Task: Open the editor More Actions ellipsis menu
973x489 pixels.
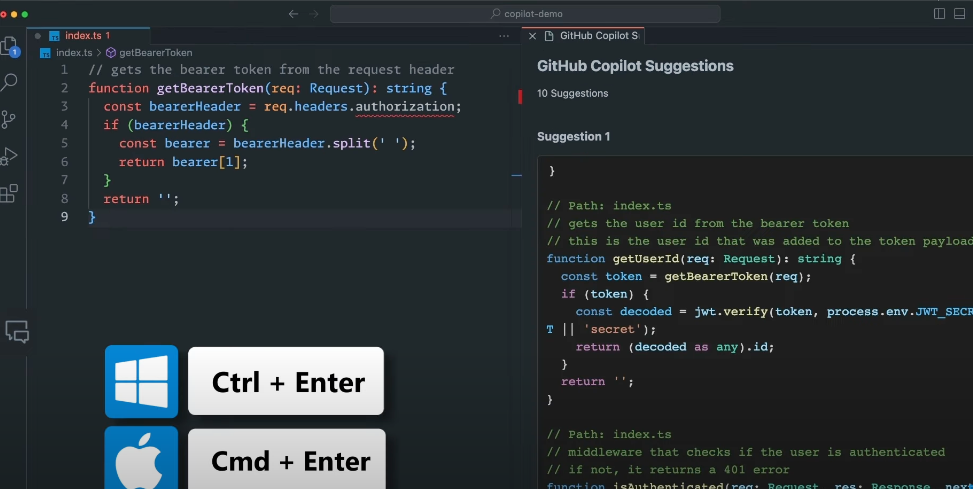Action: point(504,36)
